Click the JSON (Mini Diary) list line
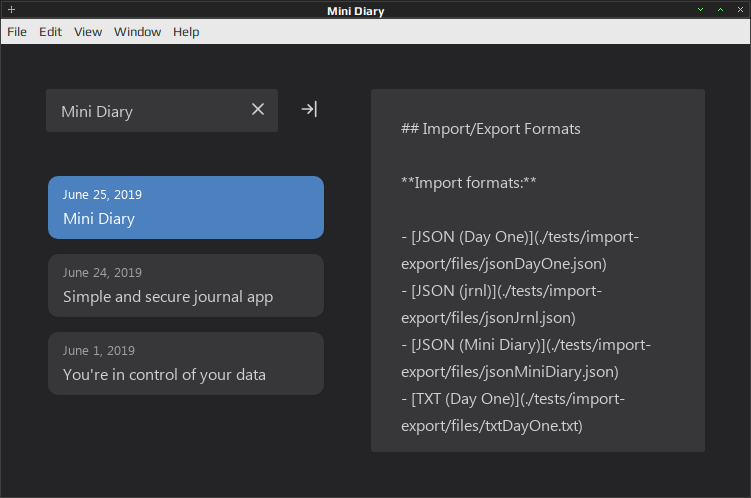 (x=526, y=345)
